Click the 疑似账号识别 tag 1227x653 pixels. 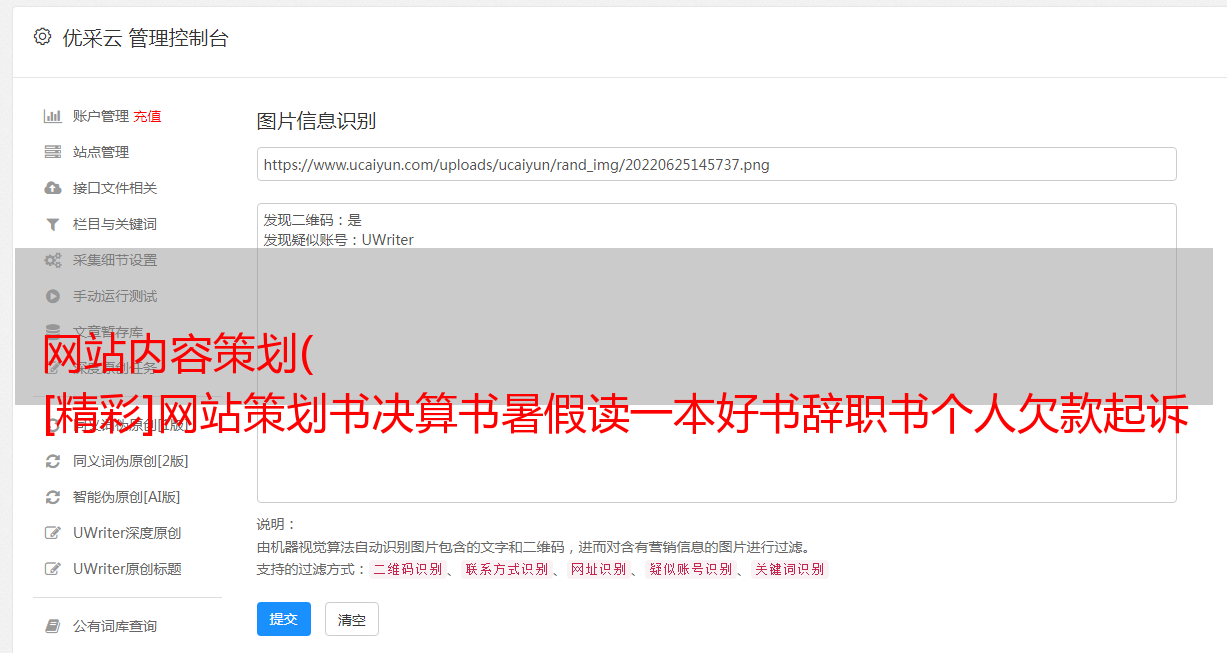[691, 569]
